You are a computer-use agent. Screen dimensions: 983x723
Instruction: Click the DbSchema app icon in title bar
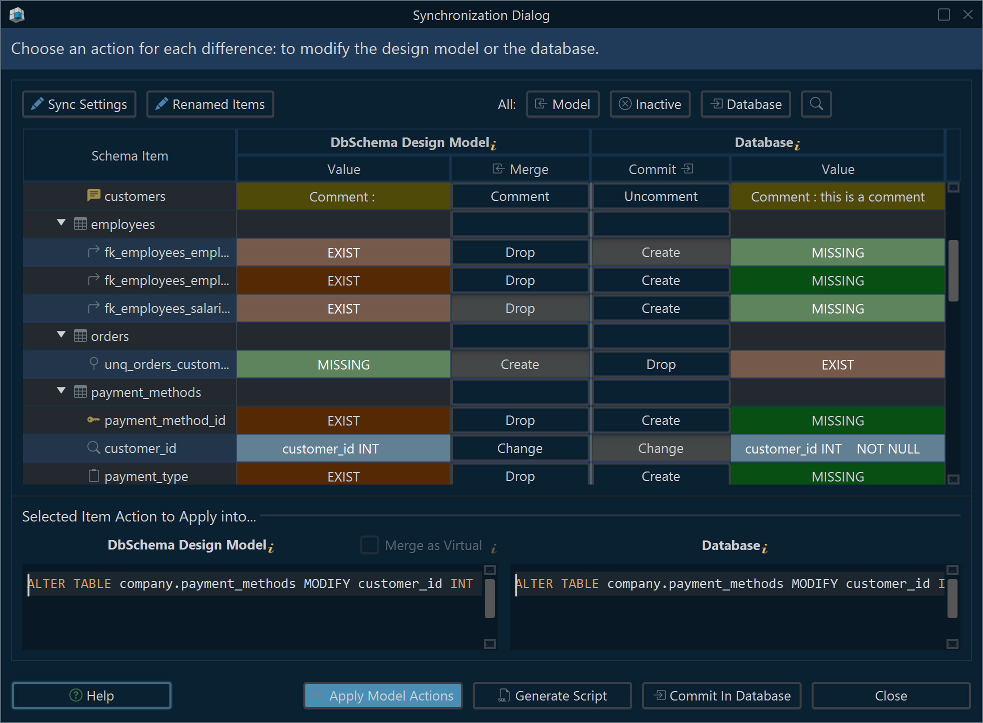[x=17, y=14]
